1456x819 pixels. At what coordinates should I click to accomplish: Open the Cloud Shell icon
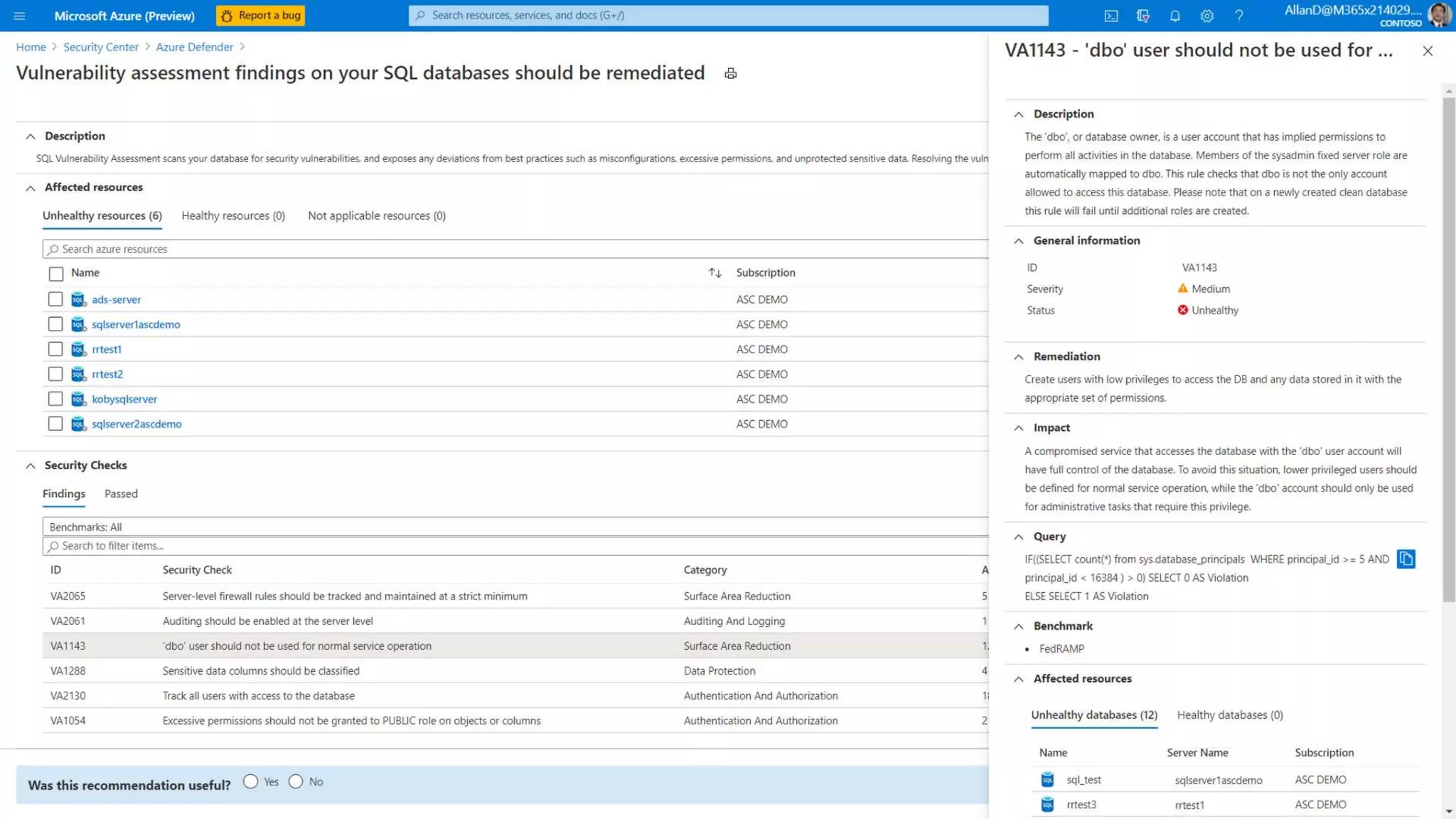click(x=1110, y=16)
